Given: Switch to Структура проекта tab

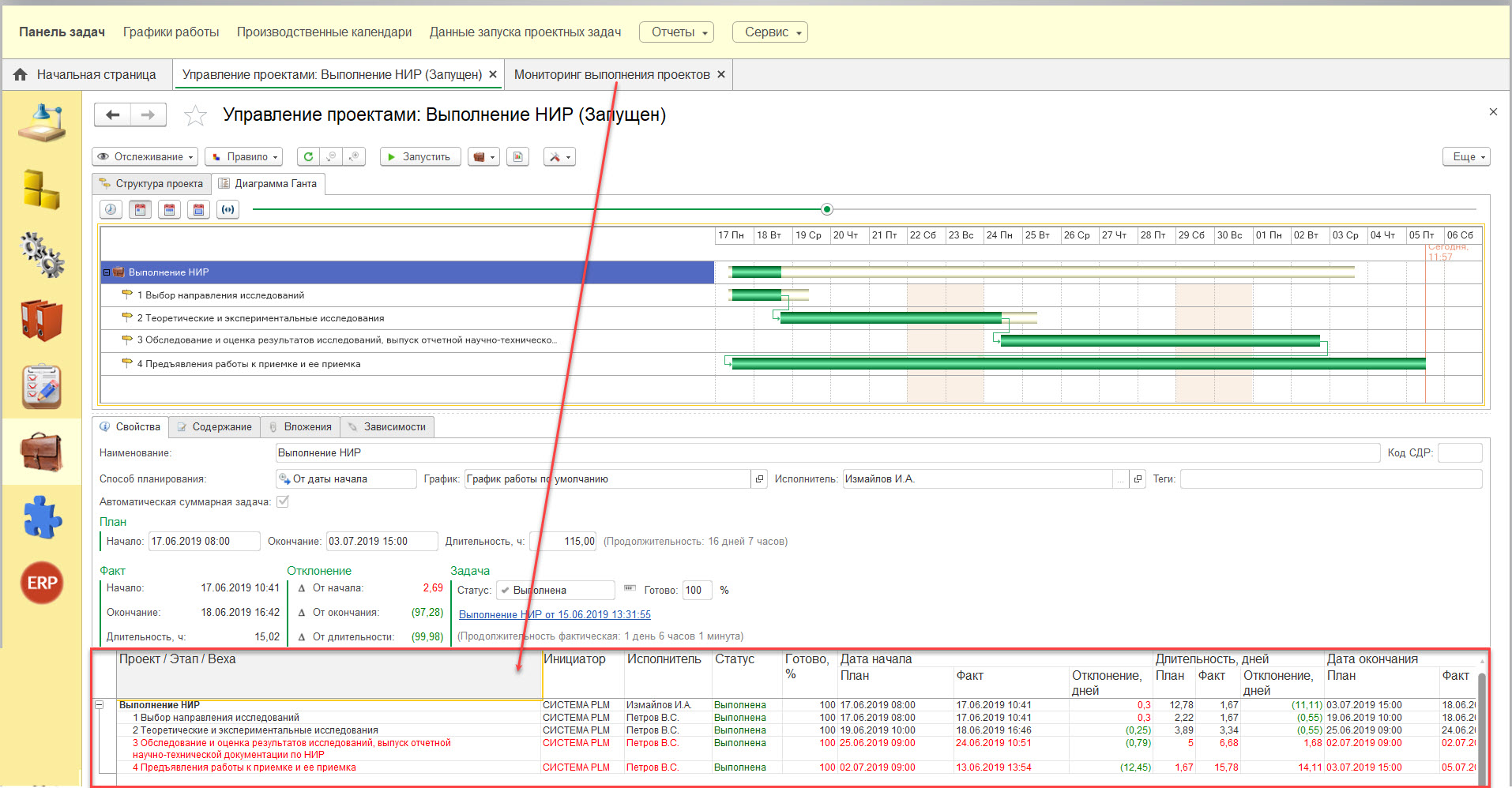Looking at the screenshot, I should [x=152, y=184].
